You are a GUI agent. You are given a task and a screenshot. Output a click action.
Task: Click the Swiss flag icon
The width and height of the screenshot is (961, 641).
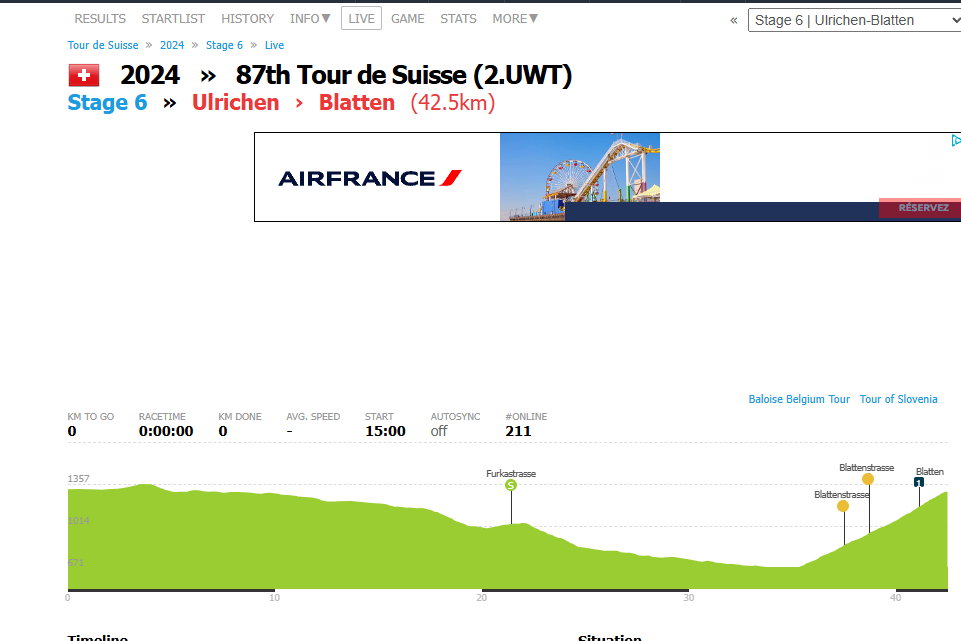coord(83,75)
